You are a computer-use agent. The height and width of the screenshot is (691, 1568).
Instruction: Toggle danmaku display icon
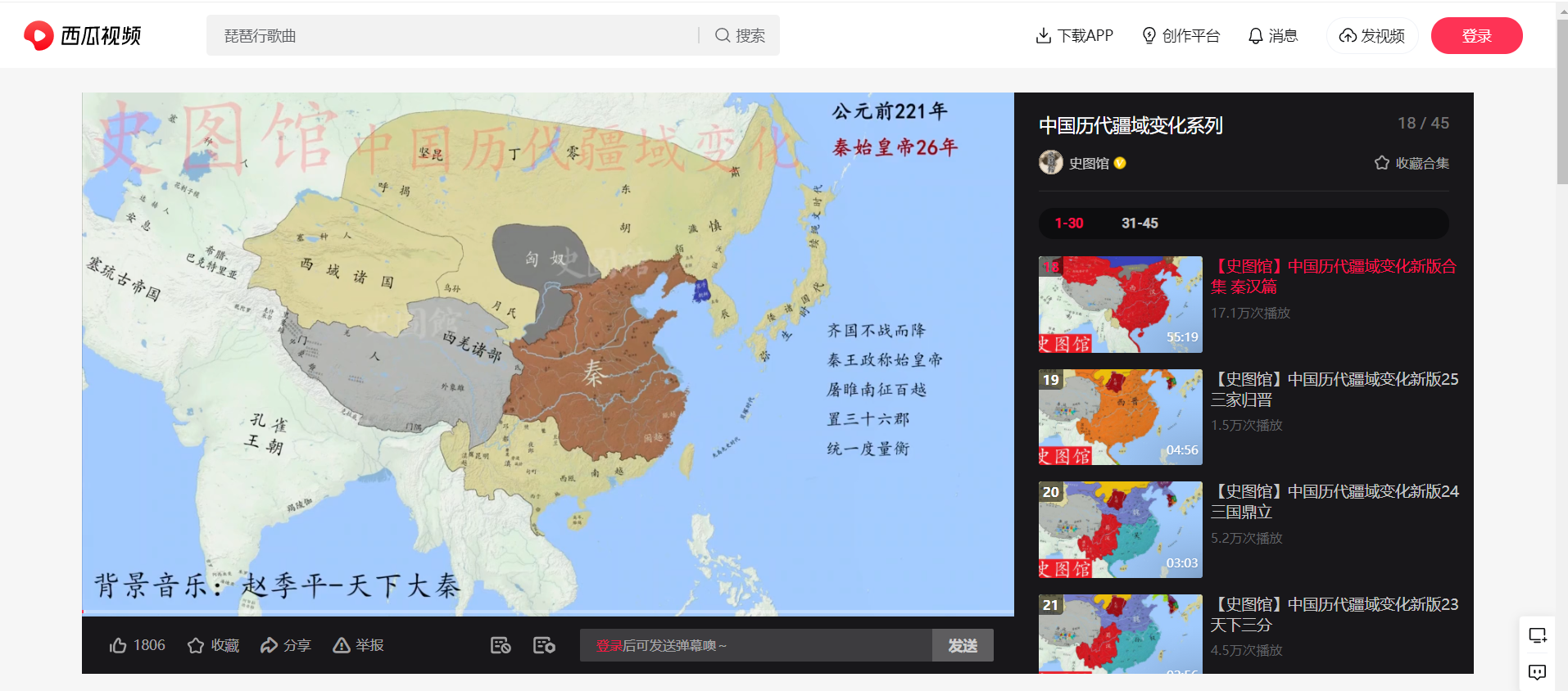pyautogui.click(x=501, y=645)
